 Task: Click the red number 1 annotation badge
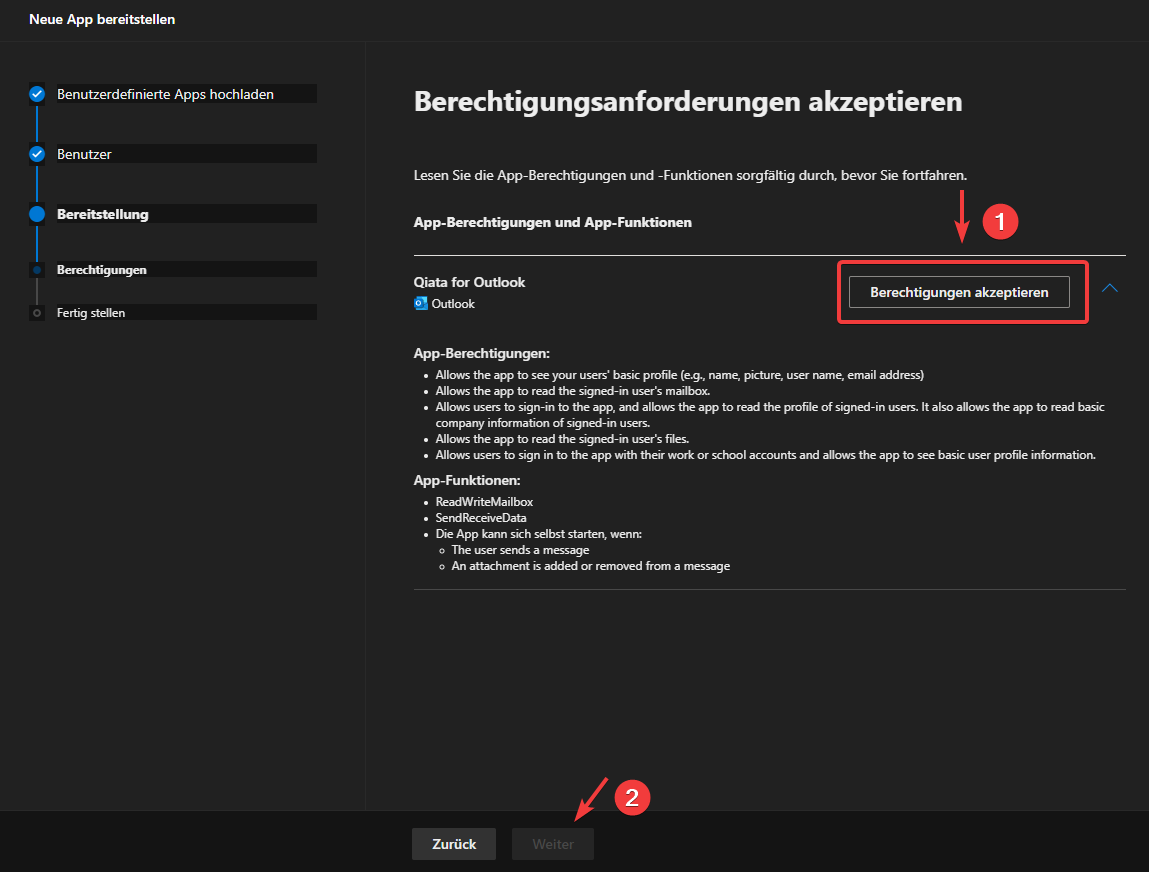point(1000,222)
